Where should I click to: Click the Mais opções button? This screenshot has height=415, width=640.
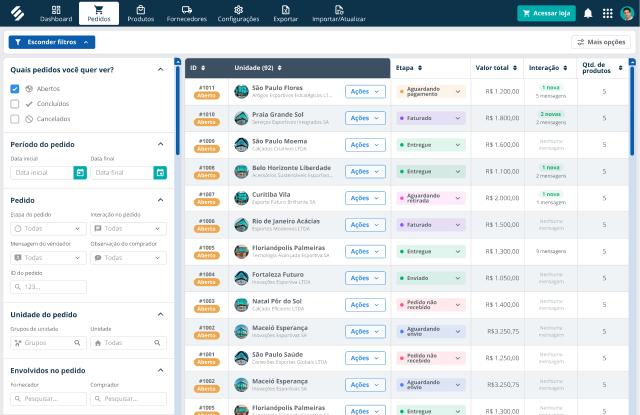pos(601,42)
